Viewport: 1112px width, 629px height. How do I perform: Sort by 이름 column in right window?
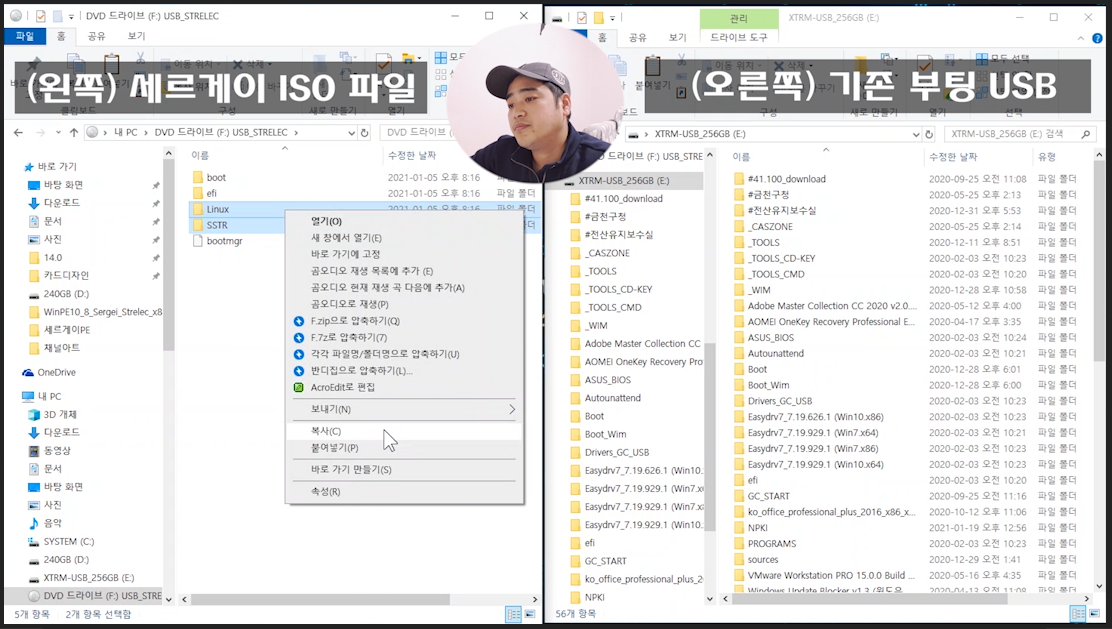740,157
